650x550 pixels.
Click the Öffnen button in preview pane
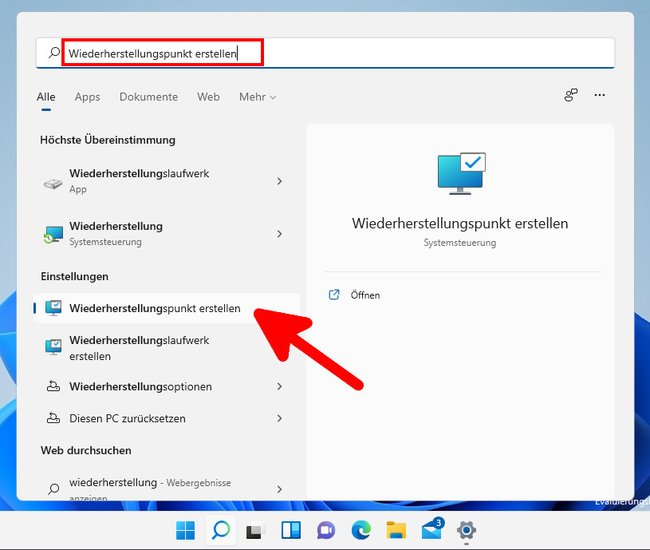365,295
